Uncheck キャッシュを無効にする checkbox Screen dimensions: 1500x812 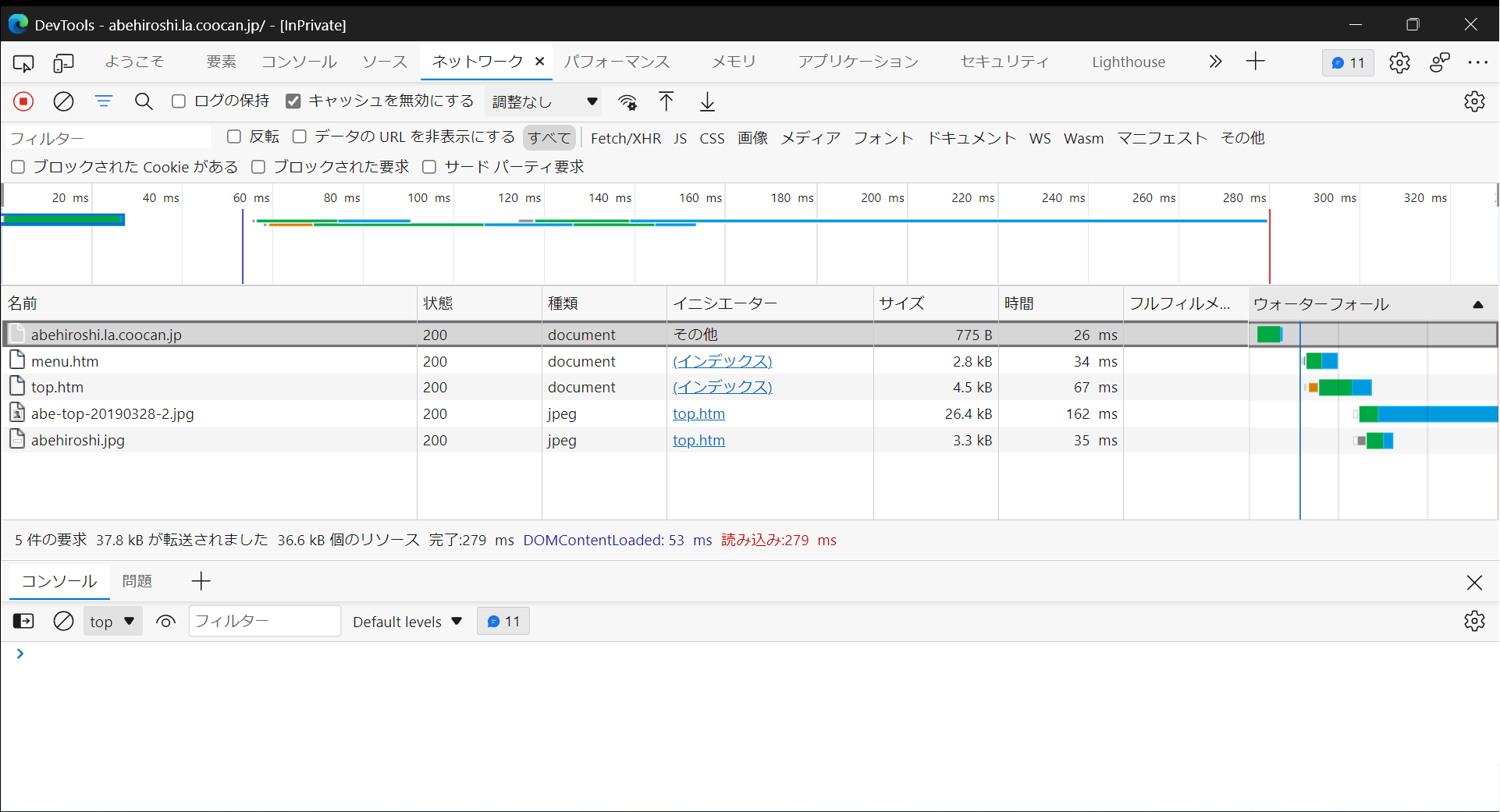tap(293, 101)
